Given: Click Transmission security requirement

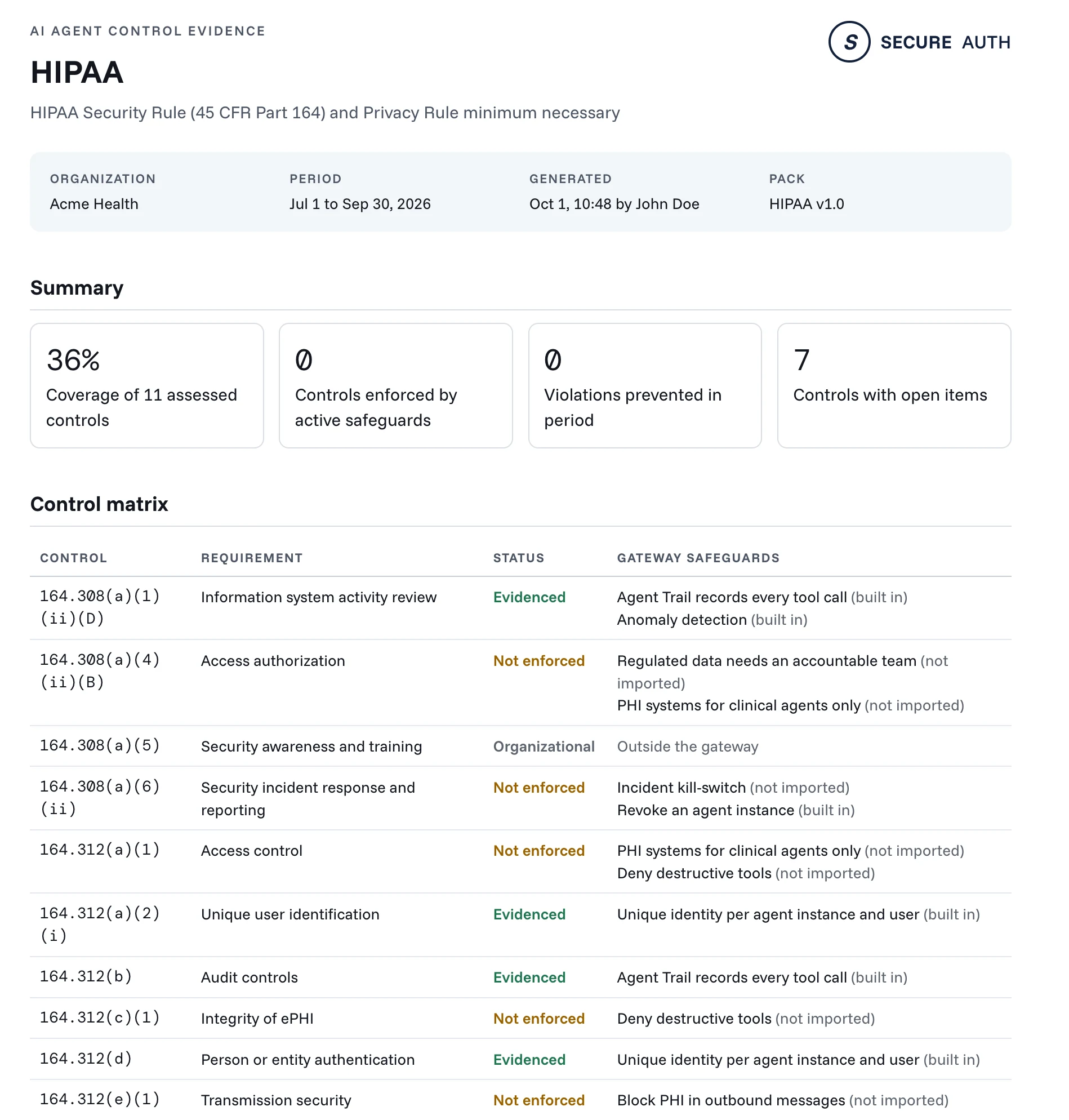Looking at the screenshot, I should 276,1100.
